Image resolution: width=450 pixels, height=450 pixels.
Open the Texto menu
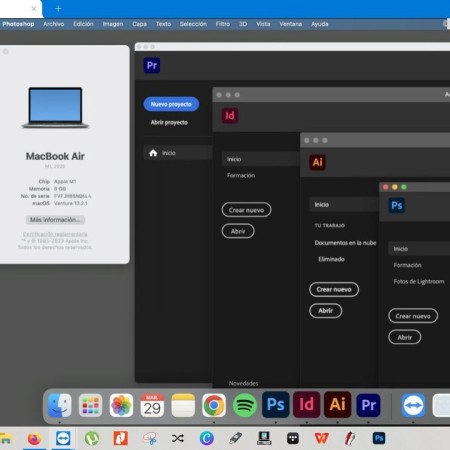pos(163,24)
